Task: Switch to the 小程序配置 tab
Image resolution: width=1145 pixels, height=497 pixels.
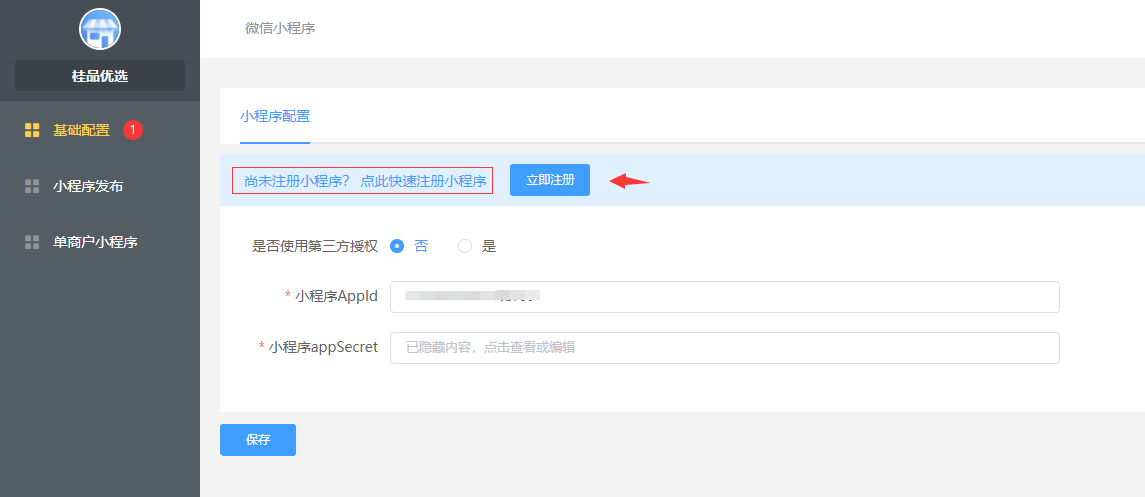Action: coord(275,116)
